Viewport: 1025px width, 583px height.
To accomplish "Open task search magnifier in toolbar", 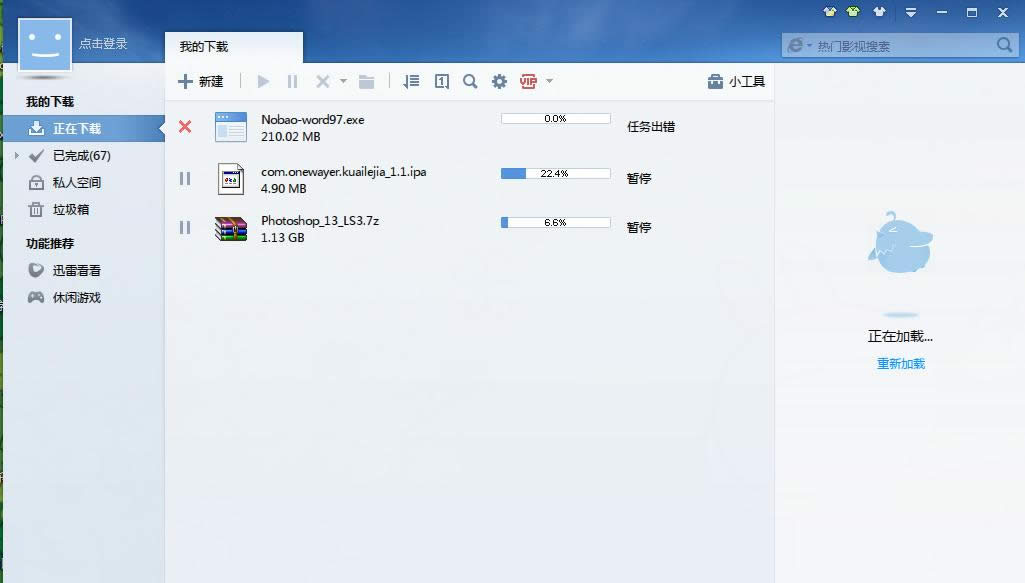I will [x=470, y=82].
